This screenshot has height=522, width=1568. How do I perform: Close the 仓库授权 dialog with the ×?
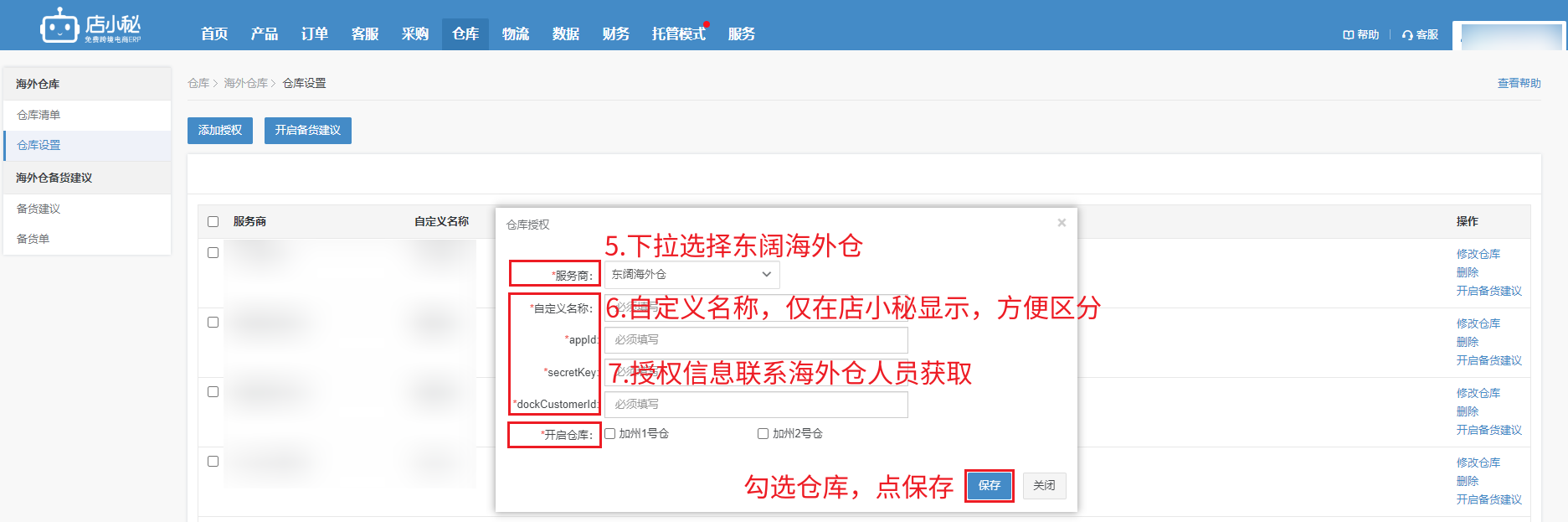1062,223
